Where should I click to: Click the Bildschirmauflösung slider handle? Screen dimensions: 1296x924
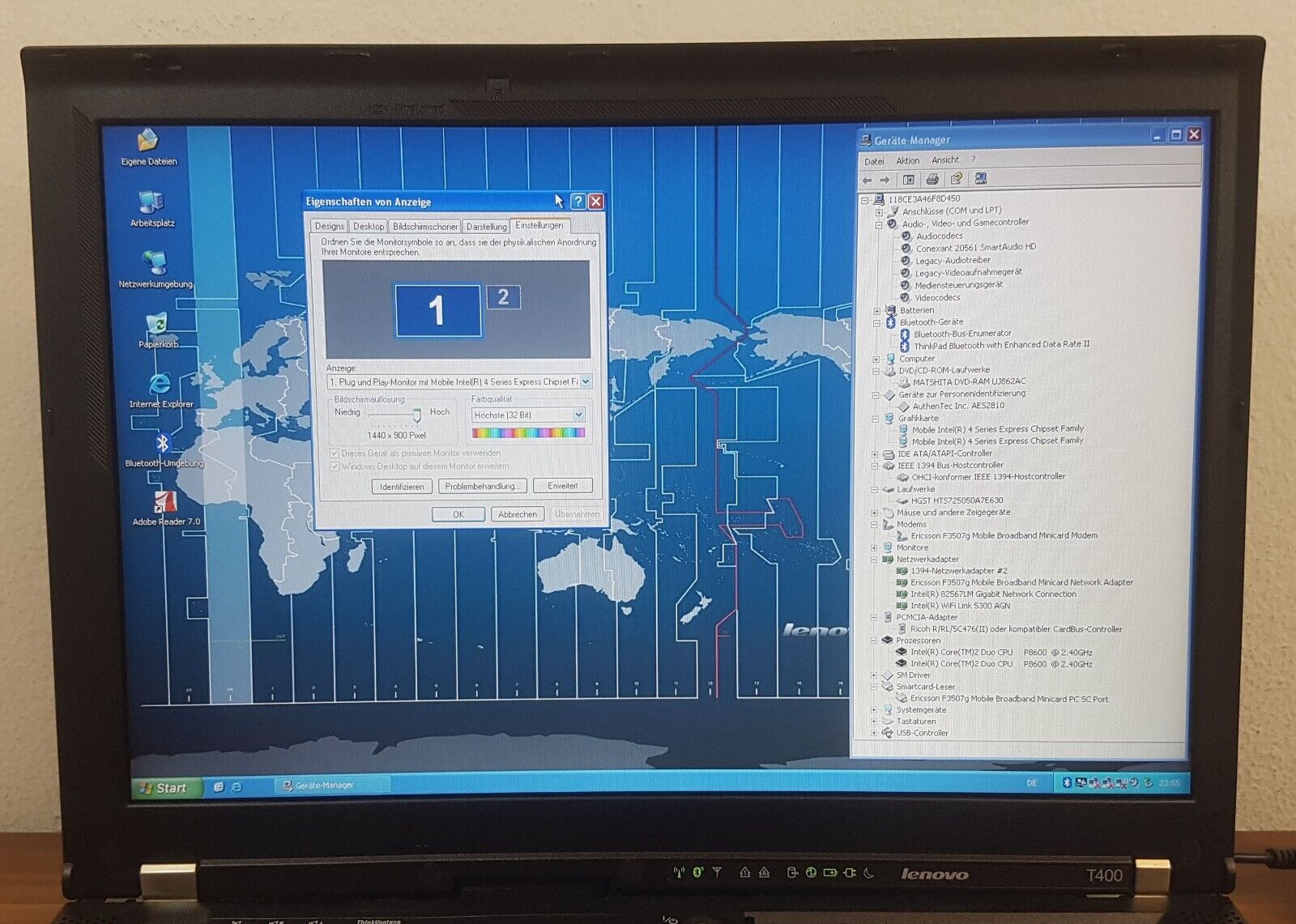coord(416,415)
